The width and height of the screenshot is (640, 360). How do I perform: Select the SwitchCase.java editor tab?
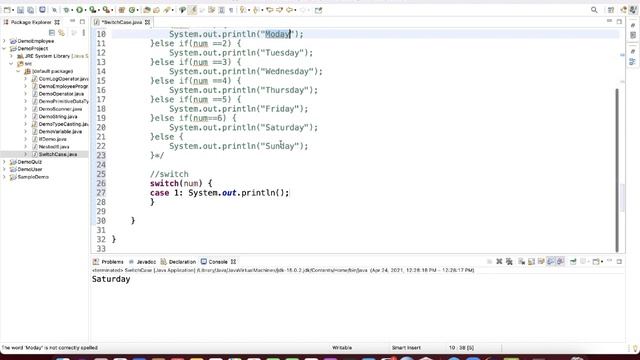click(x=121, y=22)
